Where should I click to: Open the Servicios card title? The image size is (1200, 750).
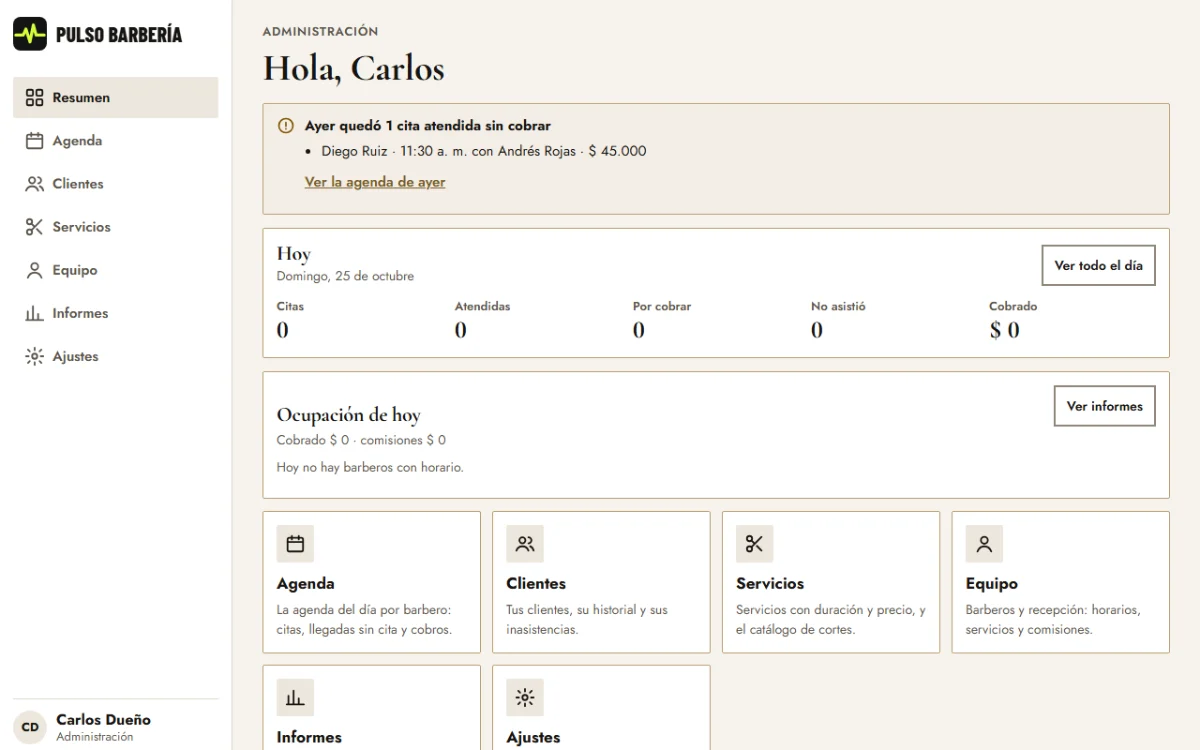tap(770, 583)
